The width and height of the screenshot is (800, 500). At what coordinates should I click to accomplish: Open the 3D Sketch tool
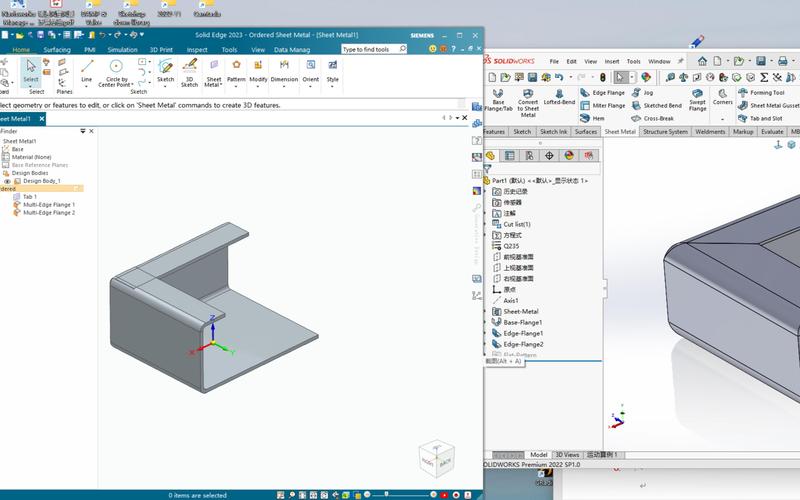[x=189, y=72]
